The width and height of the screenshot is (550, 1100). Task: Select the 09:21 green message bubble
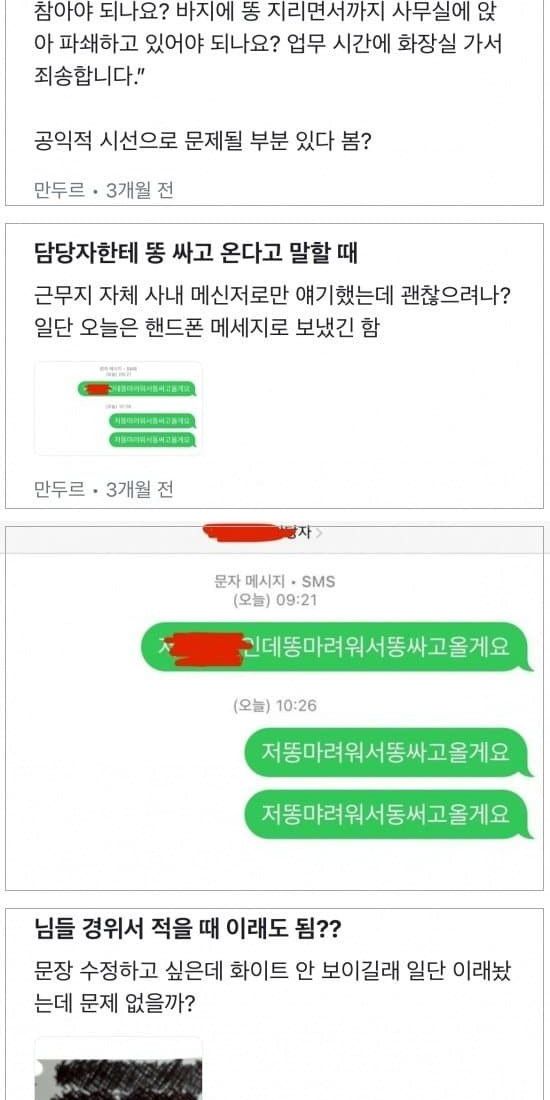click(x=333, y=647)
